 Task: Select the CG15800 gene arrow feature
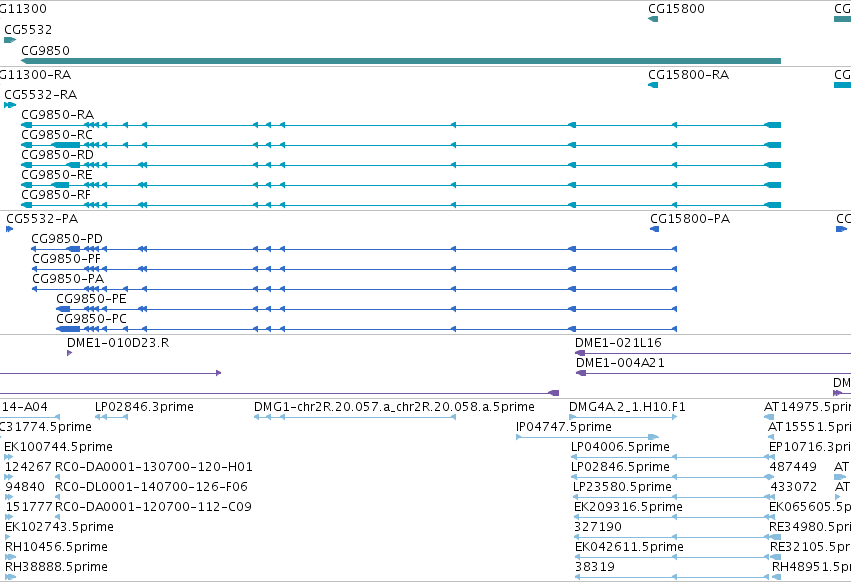click(x=653, y=19)
